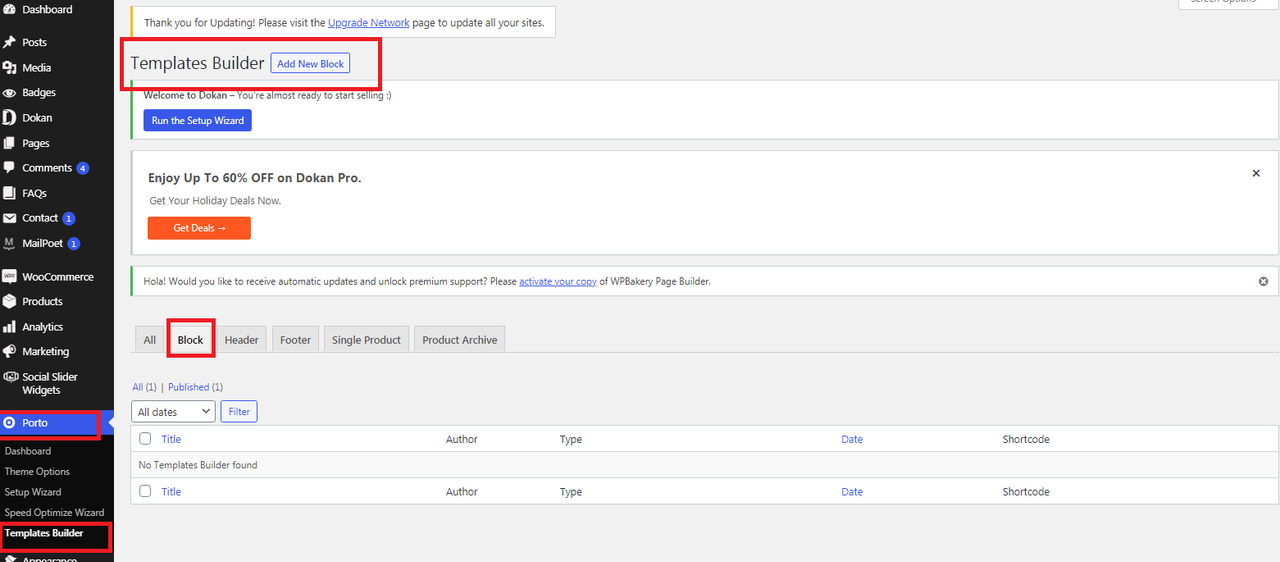Click Run the Setup Wizard button
Image resolution: width=1280 pixels, height=562 pixels.
pos(197,121)
